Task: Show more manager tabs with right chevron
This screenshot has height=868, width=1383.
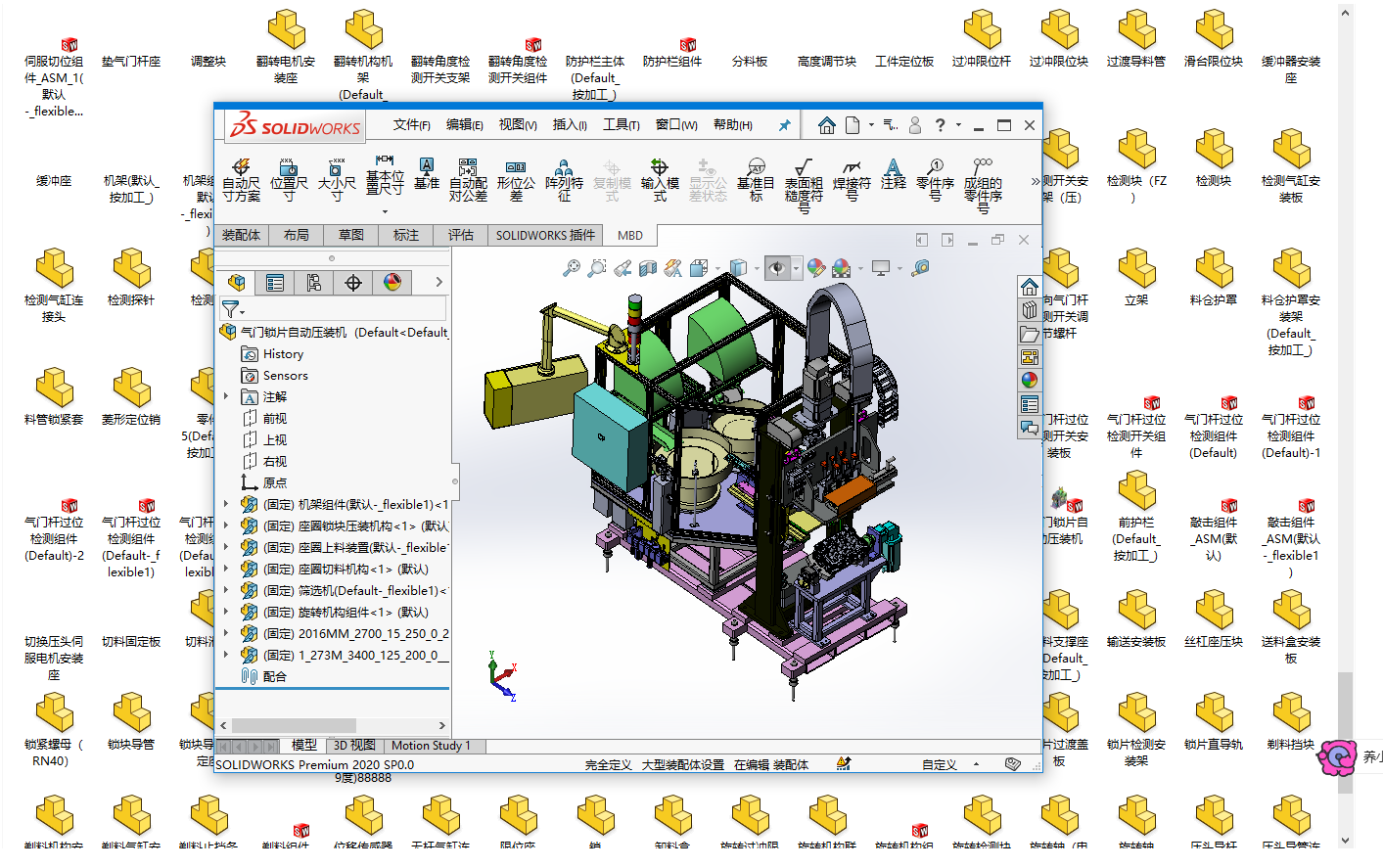Action: pos(438,283)
